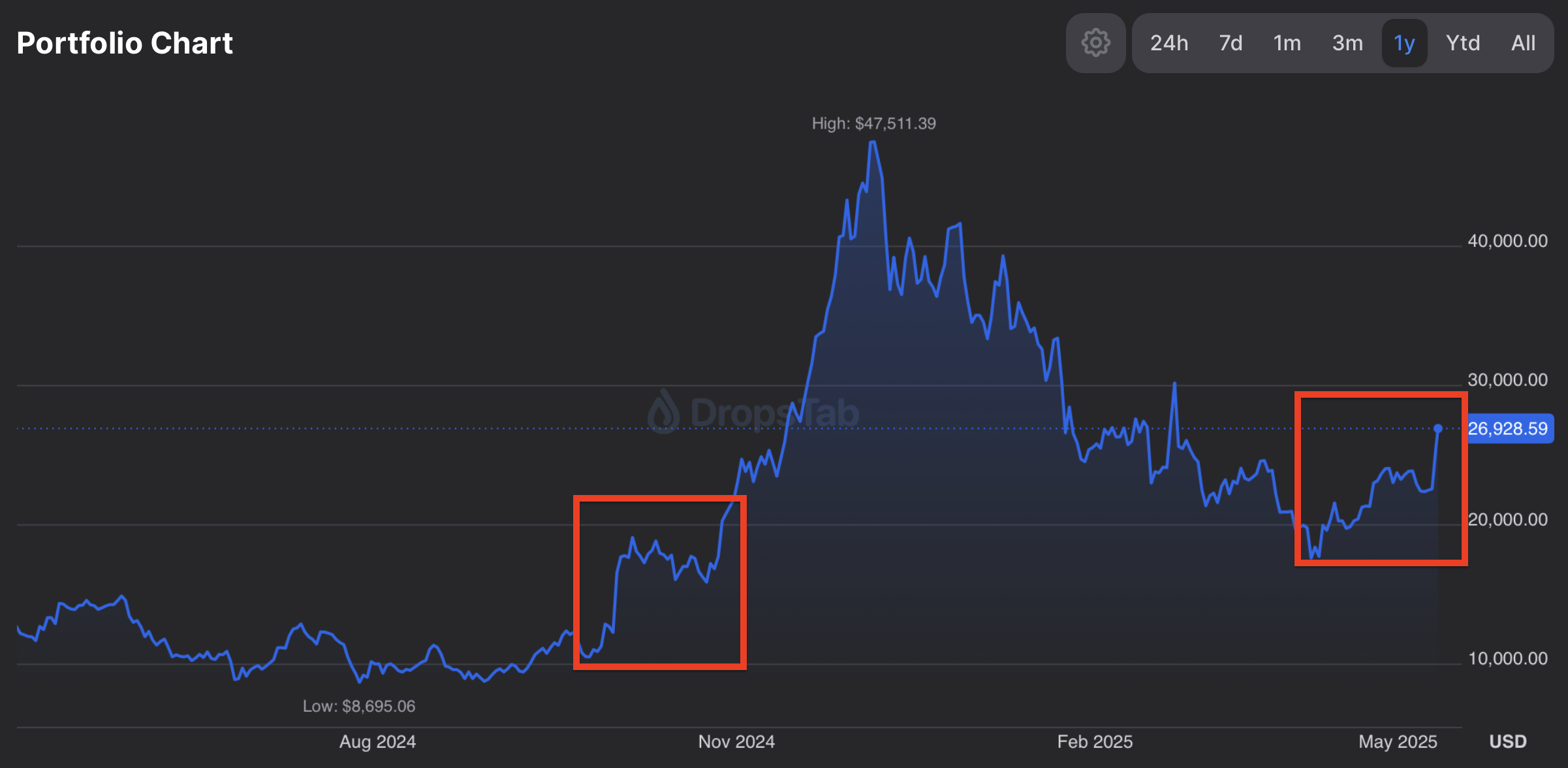Show All time range
This screenshot has width=1568, height=768.
coord(1523,43)
